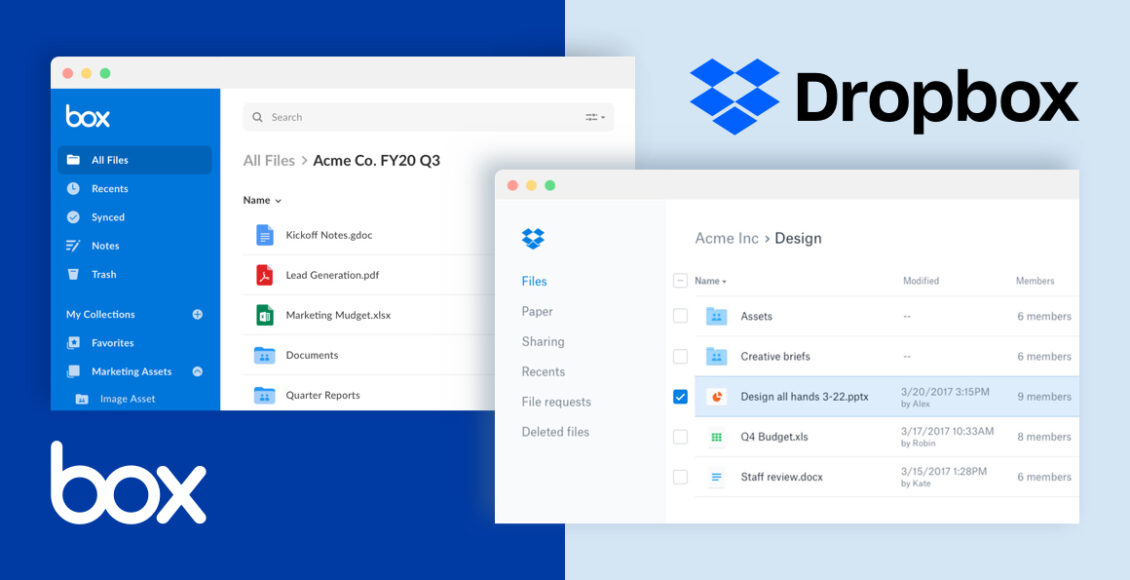Open Marketing Assets collection
The width and height of the screenshot is (1130, 580).
click(x=131, y=372)
